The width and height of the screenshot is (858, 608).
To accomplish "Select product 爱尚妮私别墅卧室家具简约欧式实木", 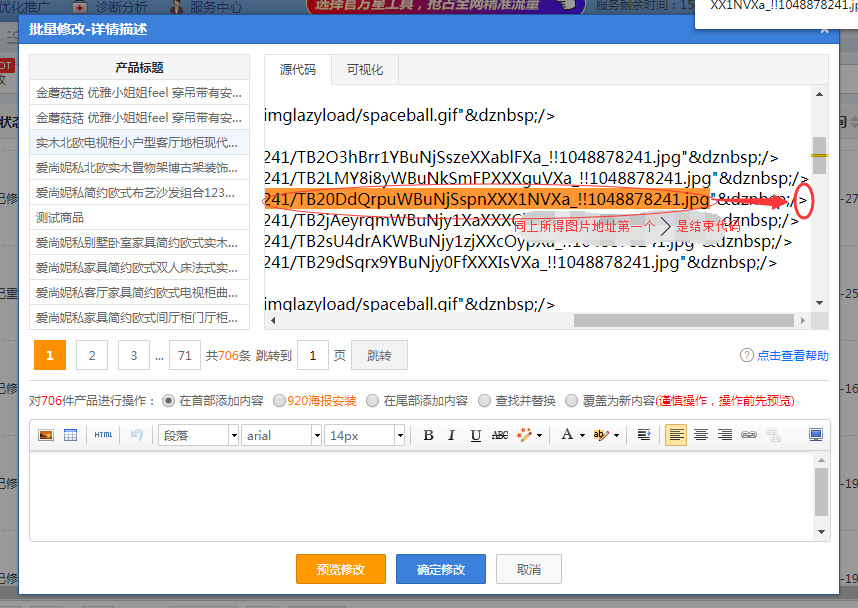I will pyautogui.click(x=140, y=242).
